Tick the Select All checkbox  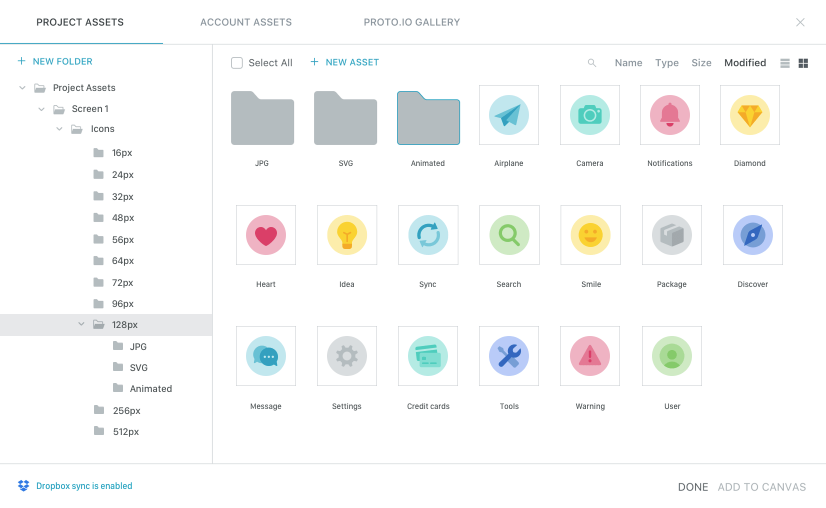coord(237,63)
